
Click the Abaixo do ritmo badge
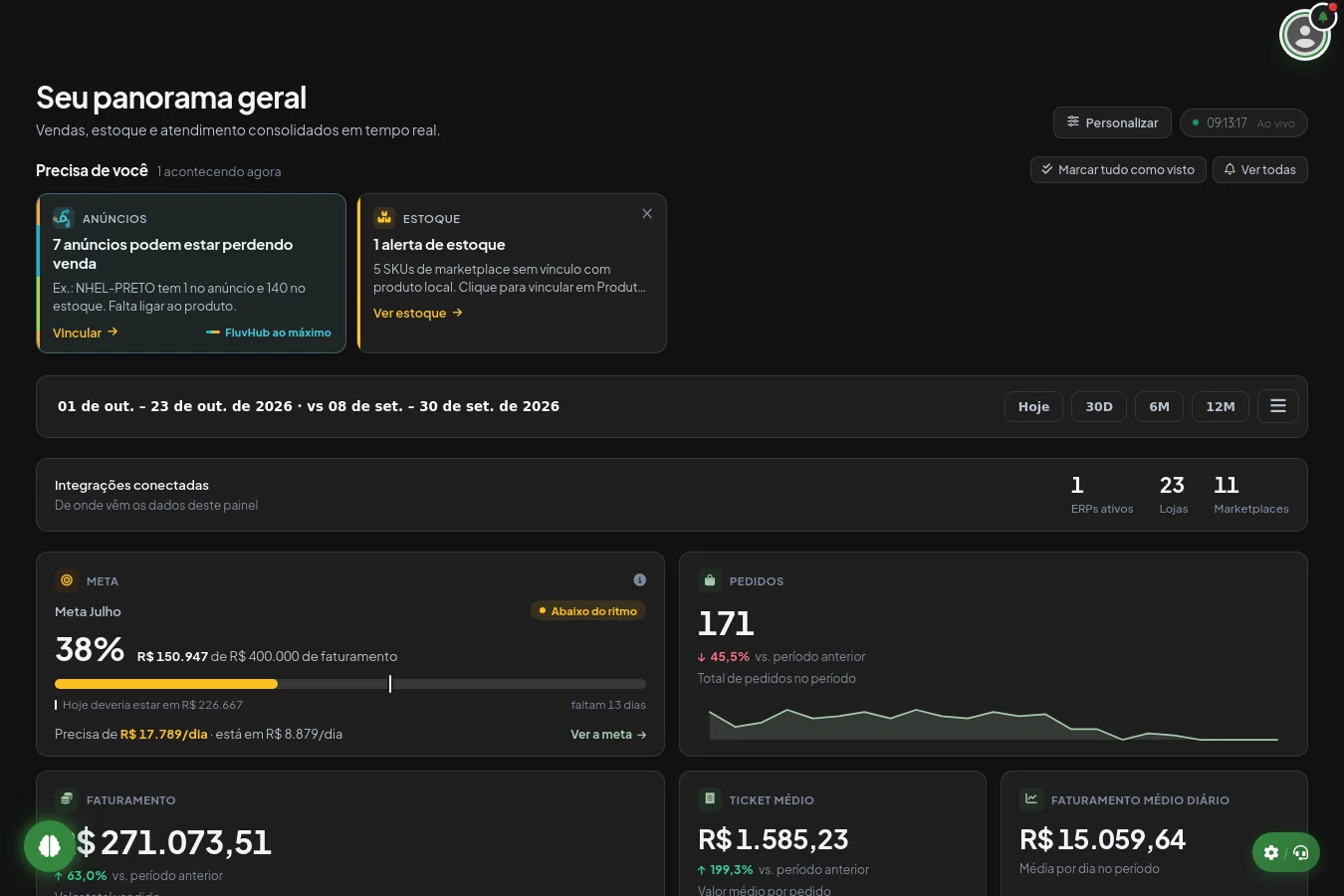coord(588,611)
